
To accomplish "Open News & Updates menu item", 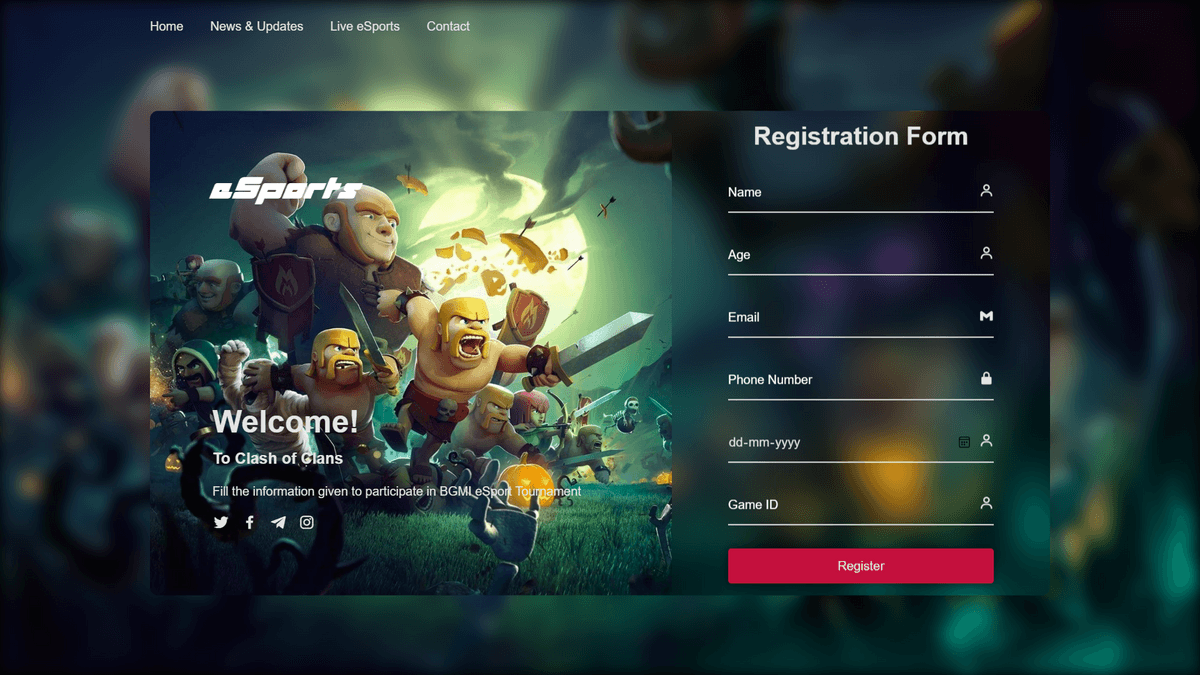I will tap(257, 26).
